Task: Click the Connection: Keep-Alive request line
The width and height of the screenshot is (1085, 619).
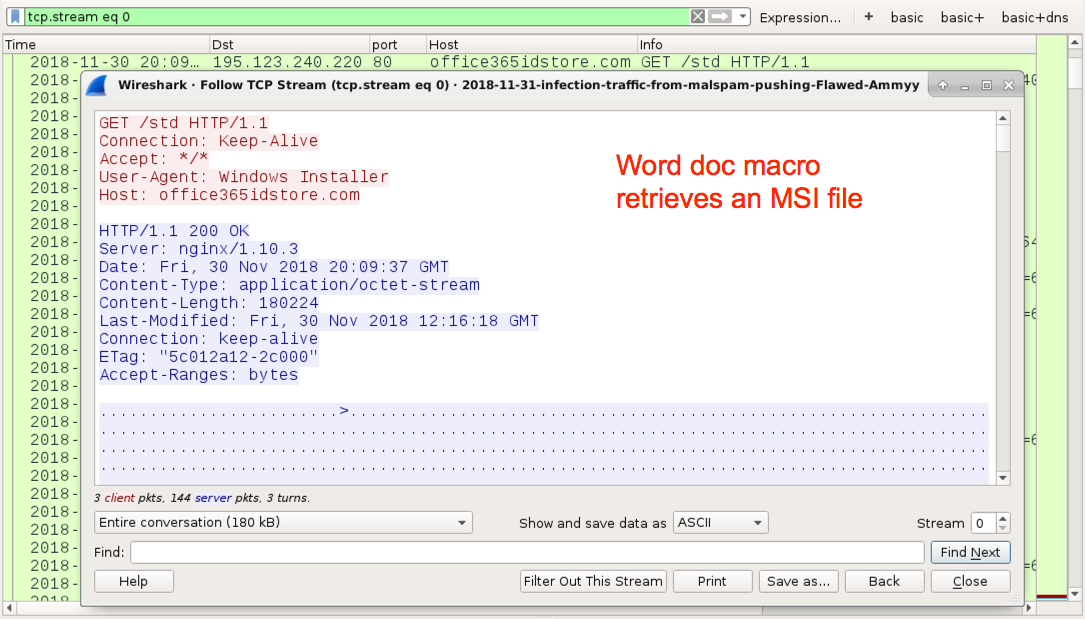Action: tap(208, 141)
